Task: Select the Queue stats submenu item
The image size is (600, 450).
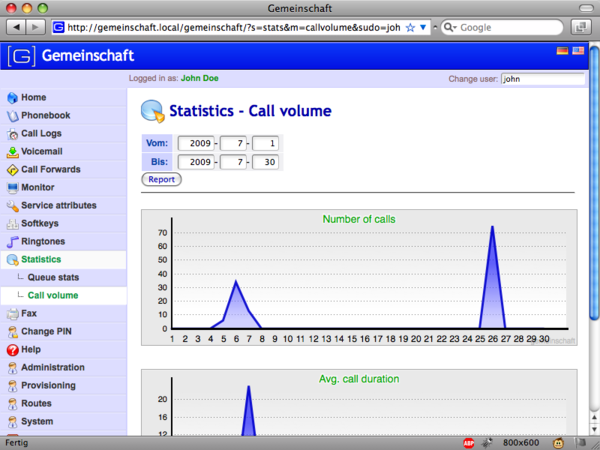Action: (x=53, y=277)
